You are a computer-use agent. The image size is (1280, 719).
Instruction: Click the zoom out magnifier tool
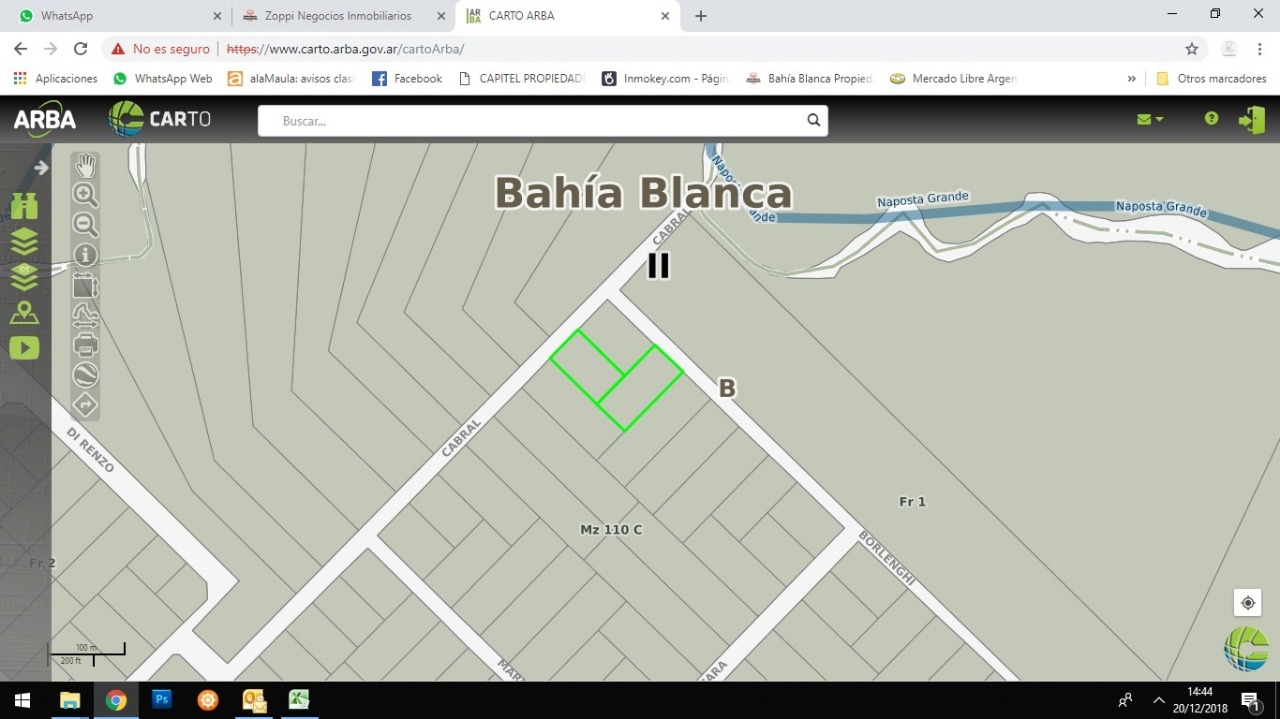86,225
